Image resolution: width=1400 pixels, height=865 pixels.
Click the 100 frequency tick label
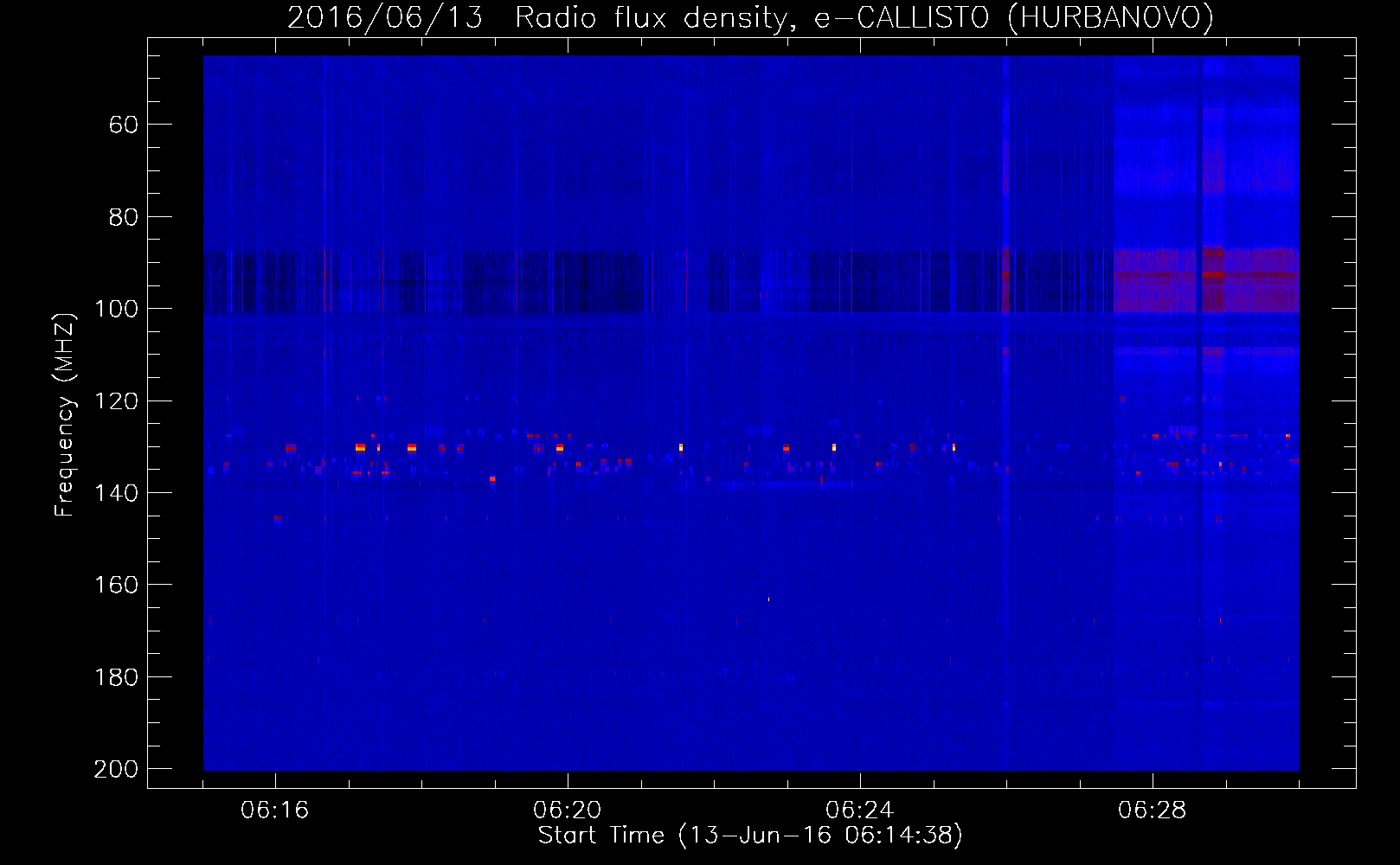pyautogui.click(x=116, y=309)
